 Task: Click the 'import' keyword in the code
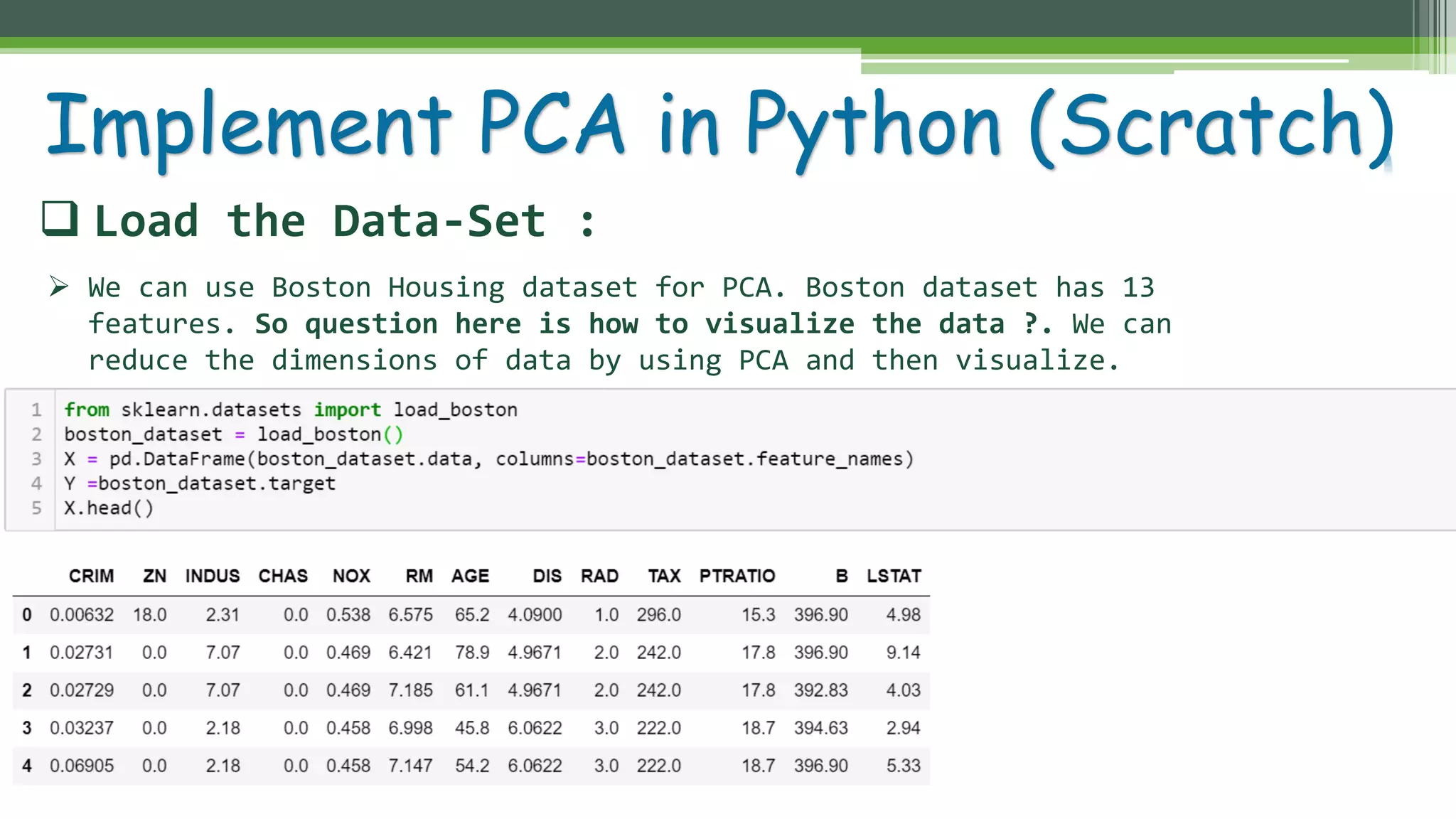(347, 410)
